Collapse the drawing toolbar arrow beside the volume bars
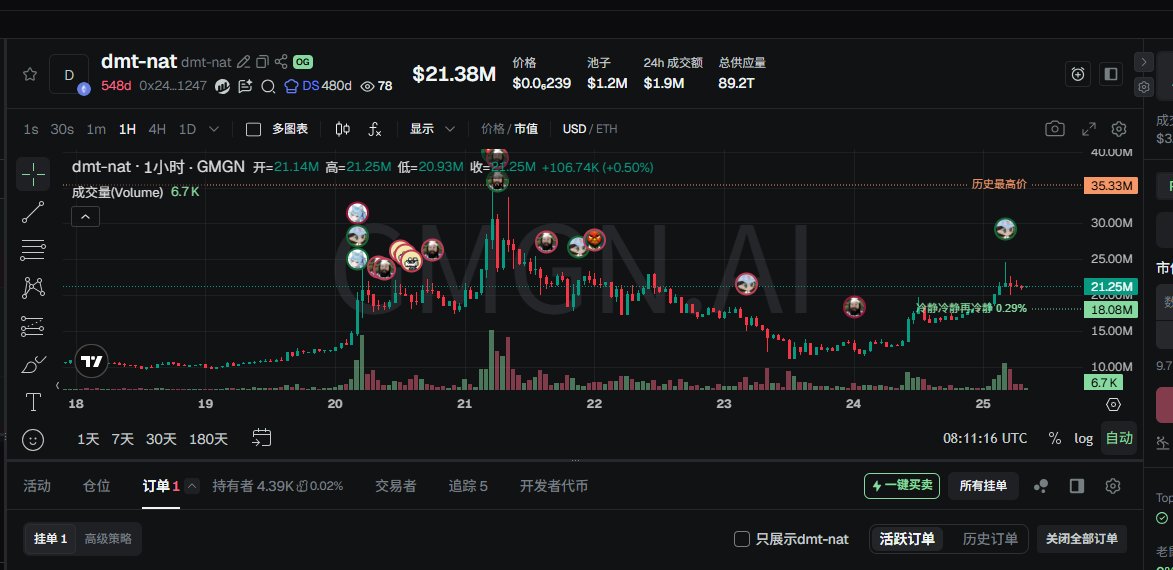The image size is (1173, 570). point(58,385)
